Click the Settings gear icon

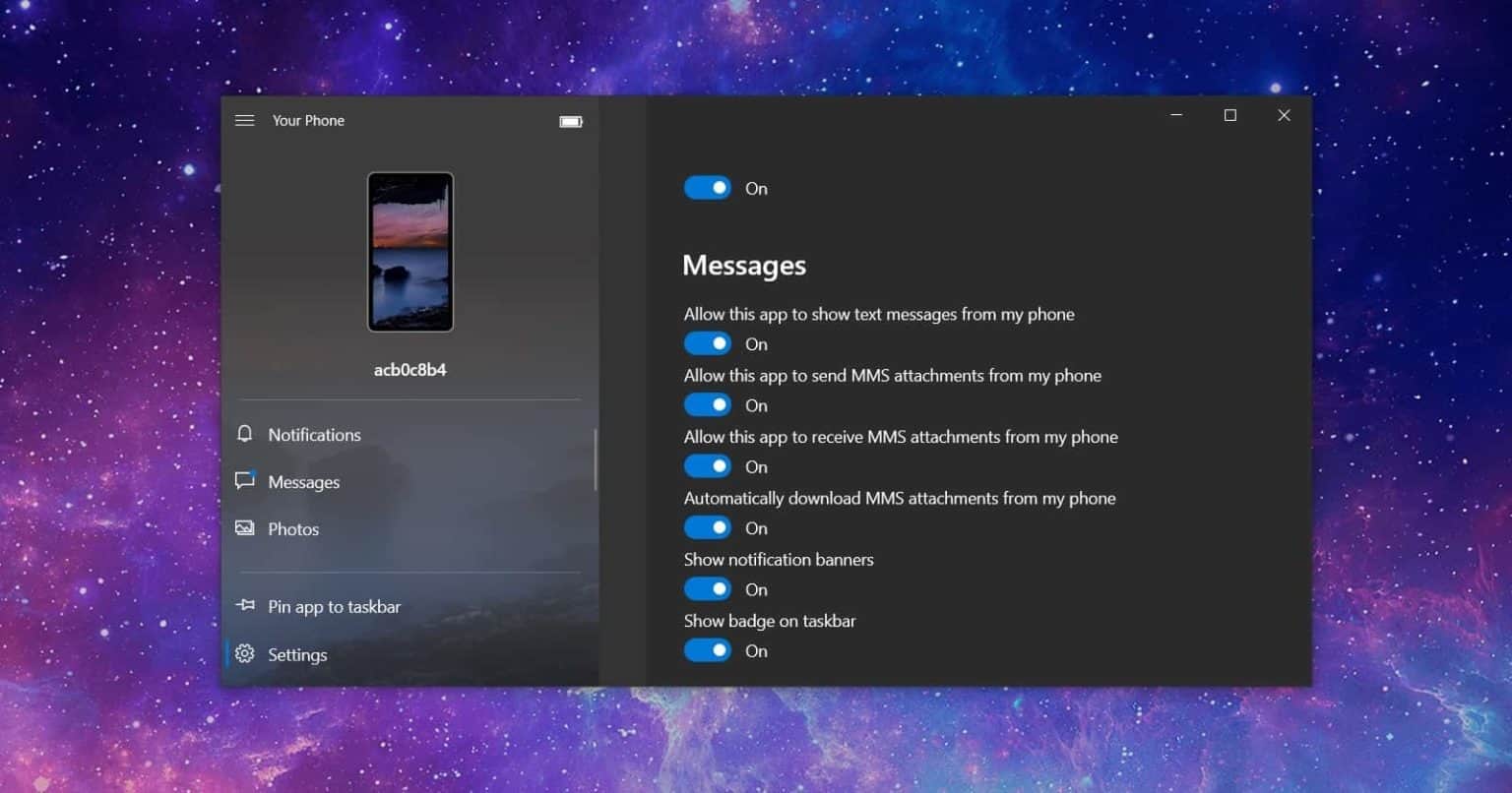tap(245, 654)
